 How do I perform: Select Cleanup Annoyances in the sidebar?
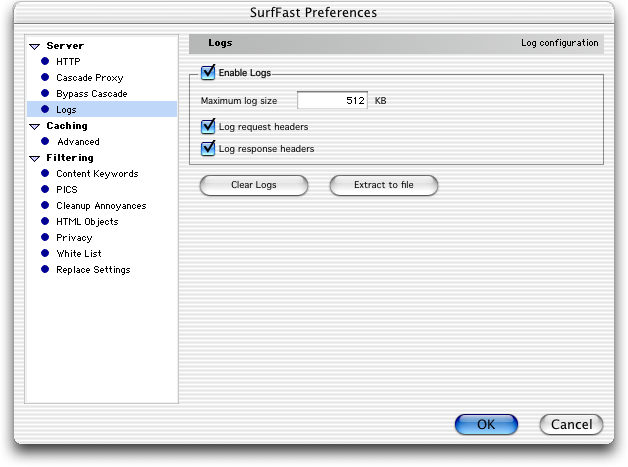101,205
